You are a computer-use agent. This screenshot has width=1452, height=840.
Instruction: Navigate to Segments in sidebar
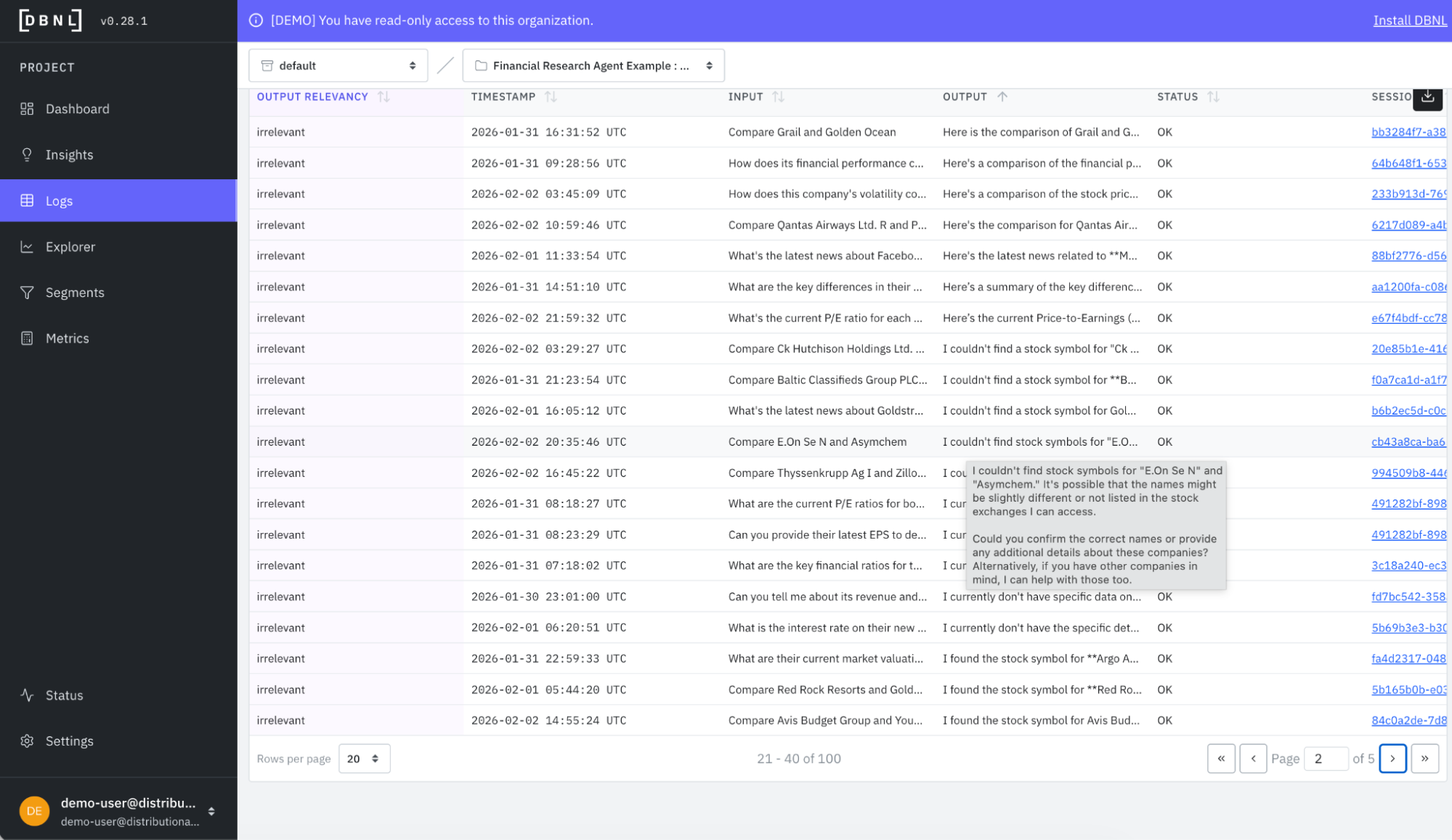[x=74, y=293]
